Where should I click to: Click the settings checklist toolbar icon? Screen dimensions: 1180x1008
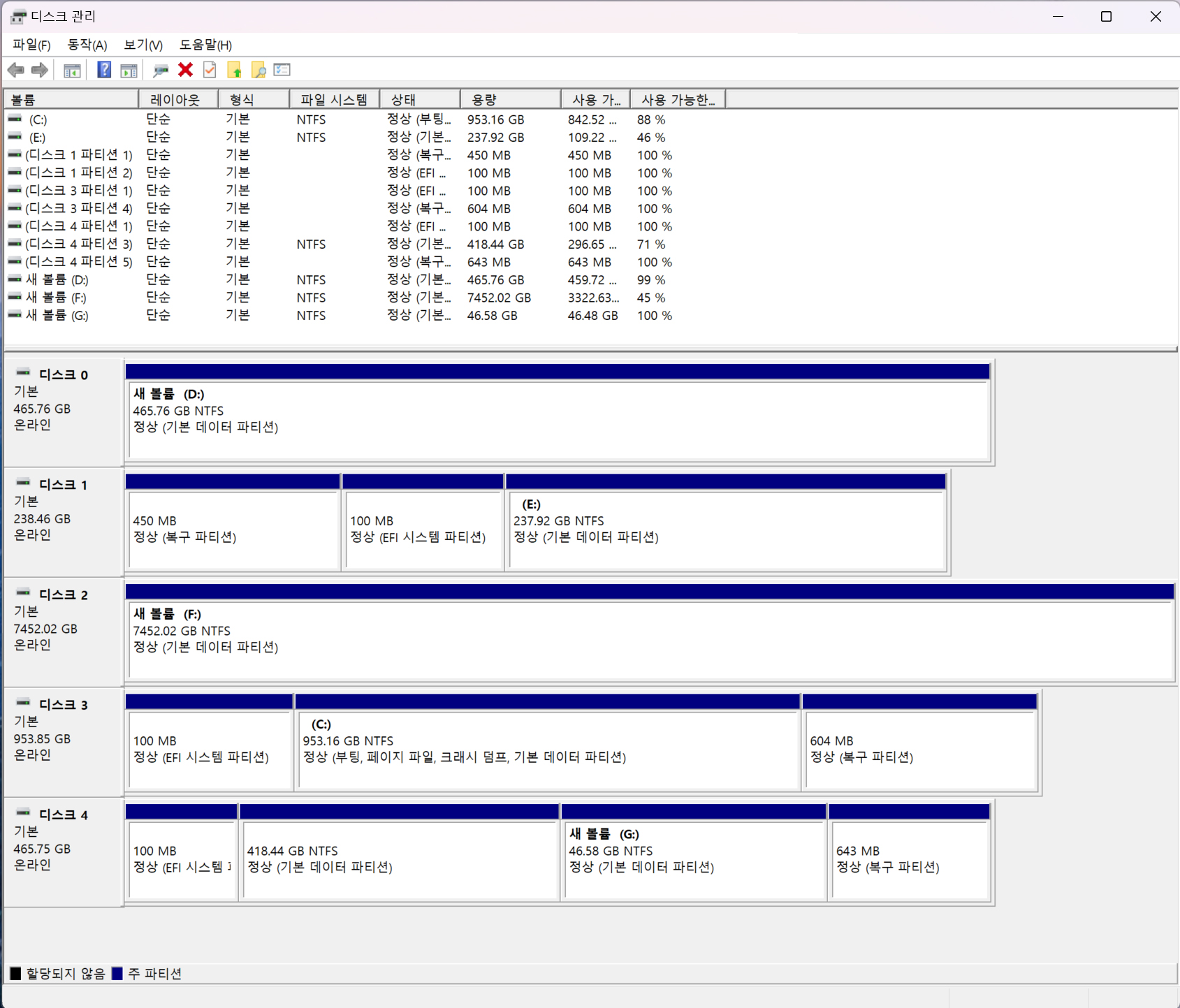282,70
